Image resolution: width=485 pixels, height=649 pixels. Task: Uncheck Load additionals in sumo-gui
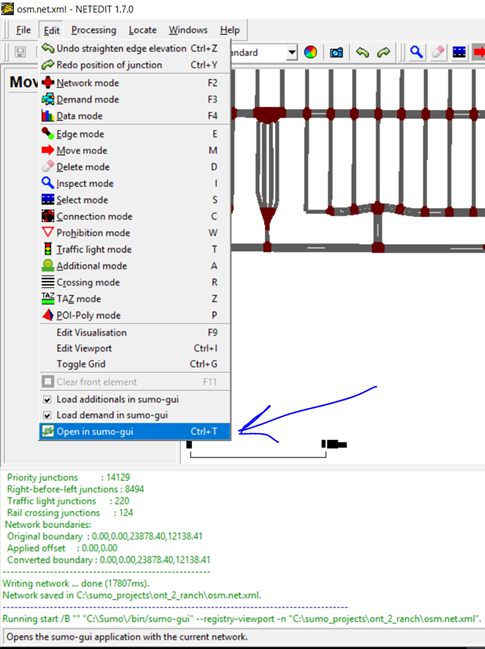tap(47, 399)
